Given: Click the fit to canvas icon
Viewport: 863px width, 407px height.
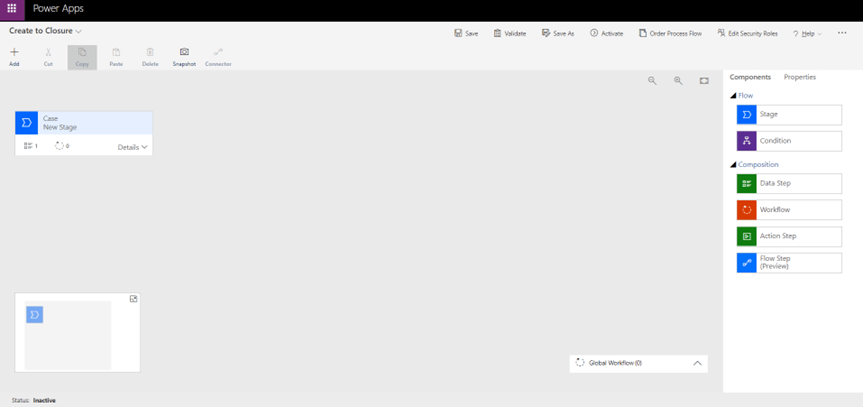Looking at the screenshot, I should point(704,81).
